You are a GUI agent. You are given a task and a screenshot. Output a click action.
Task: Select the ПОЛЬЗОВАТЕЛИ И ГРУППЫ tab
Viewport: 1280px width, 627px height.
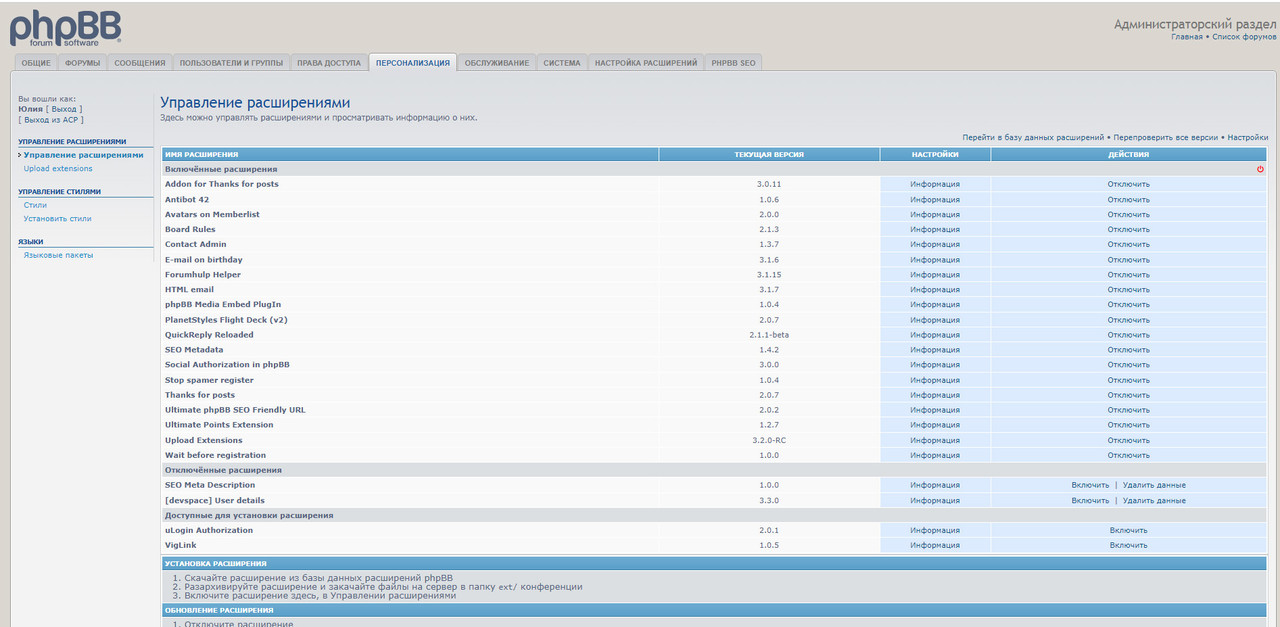click(x=231, y=63)
